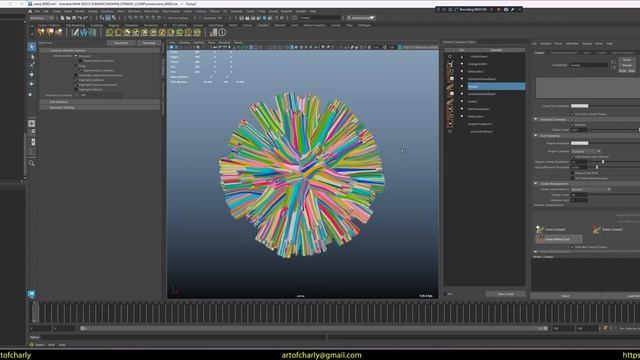Click the Undo arrow icon on the status line
The width and height of the screenshot is (640, 360).
coord(80,18)
